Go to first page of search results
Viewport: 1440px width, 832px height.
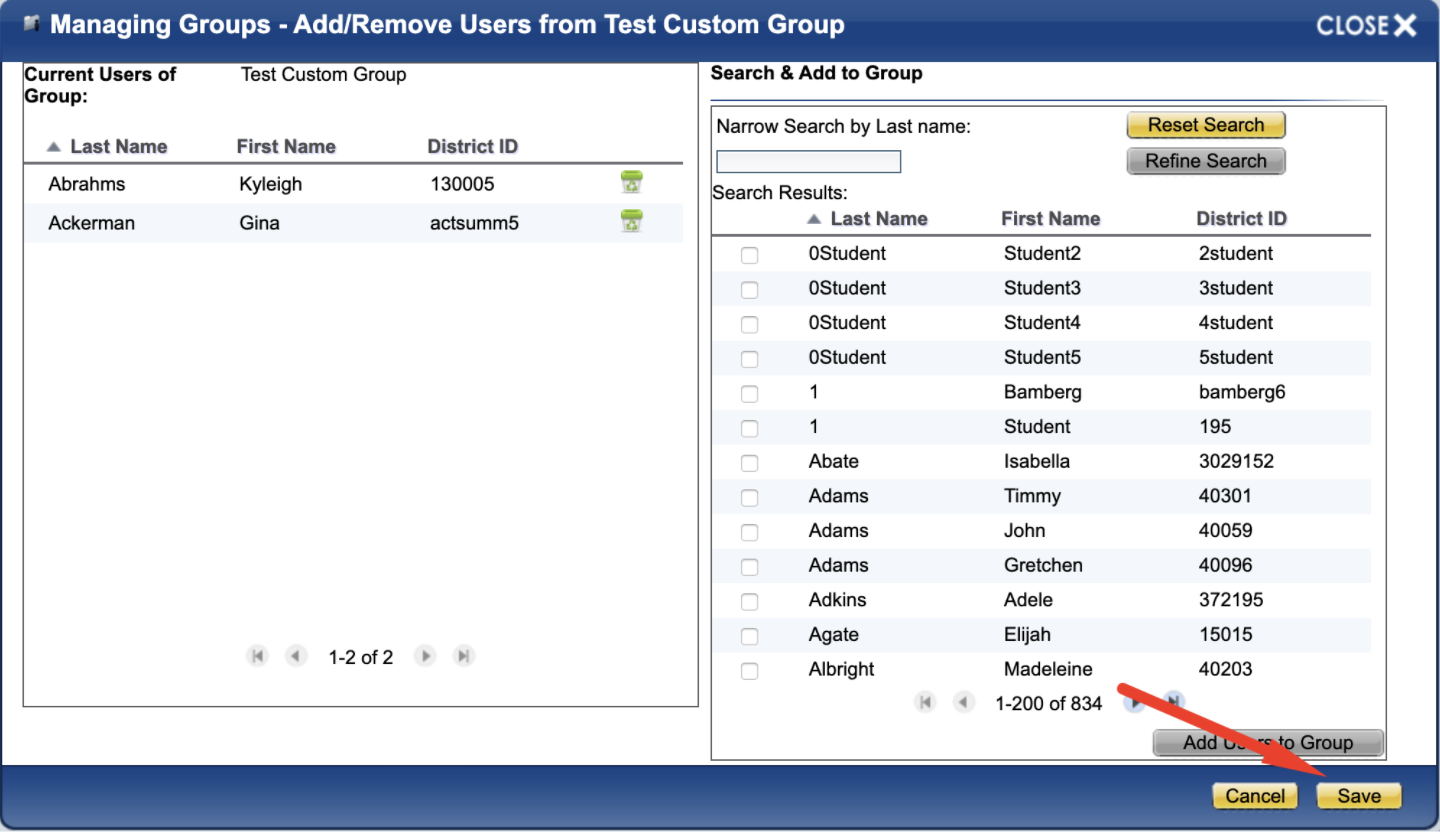(x=925, y=703)
